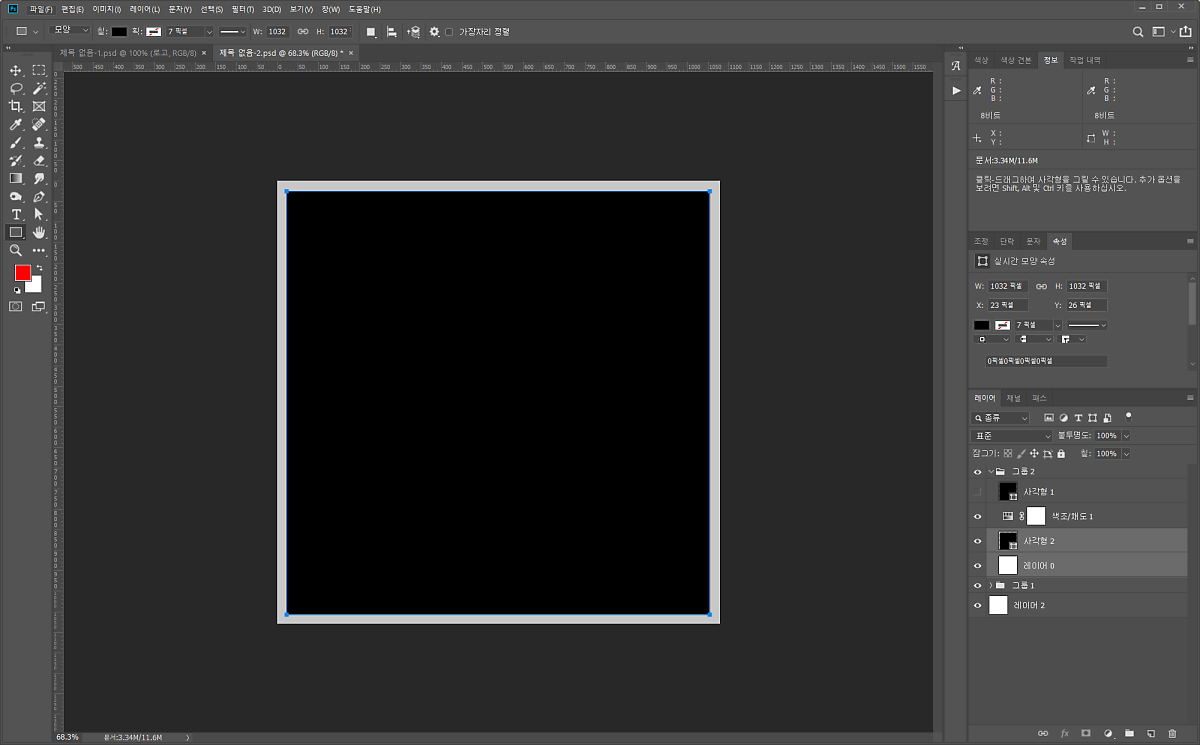The width and height of the screenshot is (1200, 745).
Task: Select the Move tool
Action: (x=16, y=70)
